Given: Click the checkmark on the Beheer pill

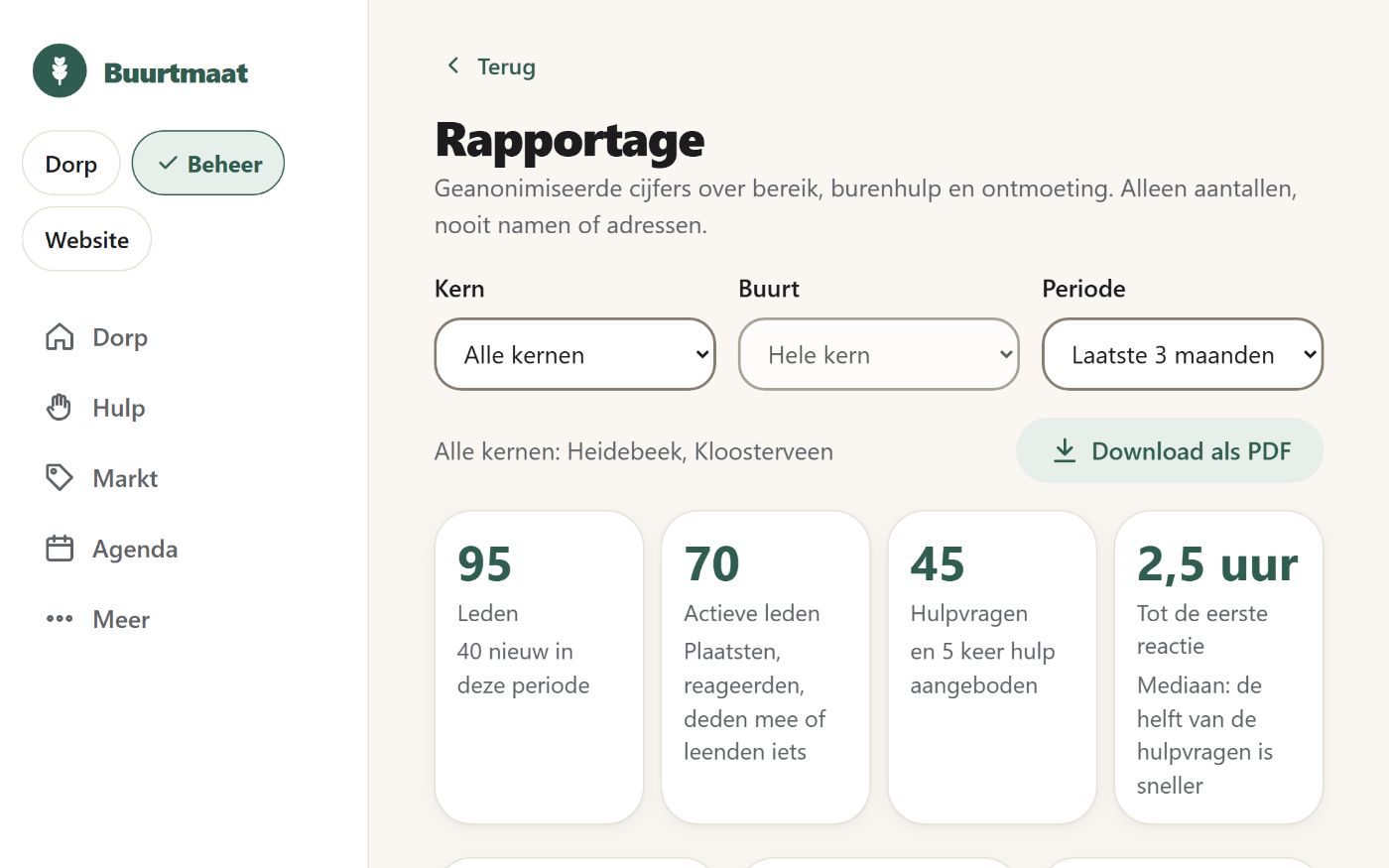Looking at the screenshot, I should (168, 163).
